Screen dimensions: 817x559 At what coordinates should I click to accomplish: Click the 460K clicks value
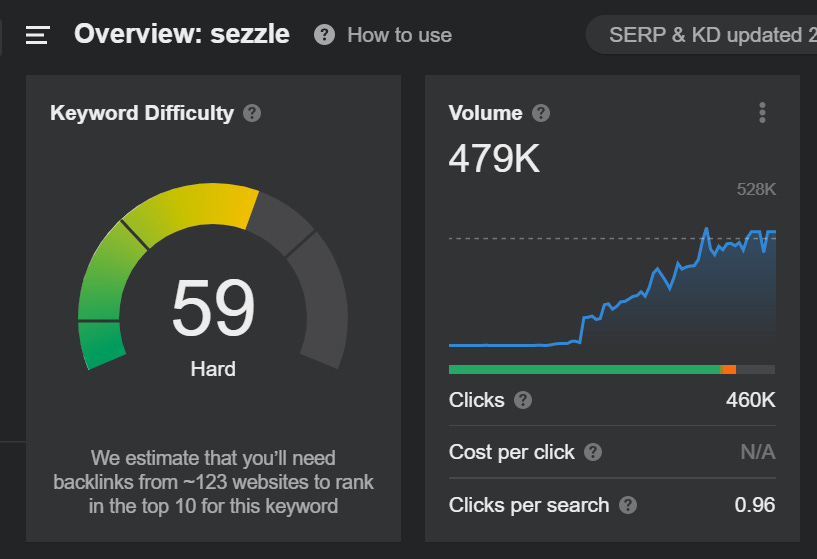click(x=750, y=400)
